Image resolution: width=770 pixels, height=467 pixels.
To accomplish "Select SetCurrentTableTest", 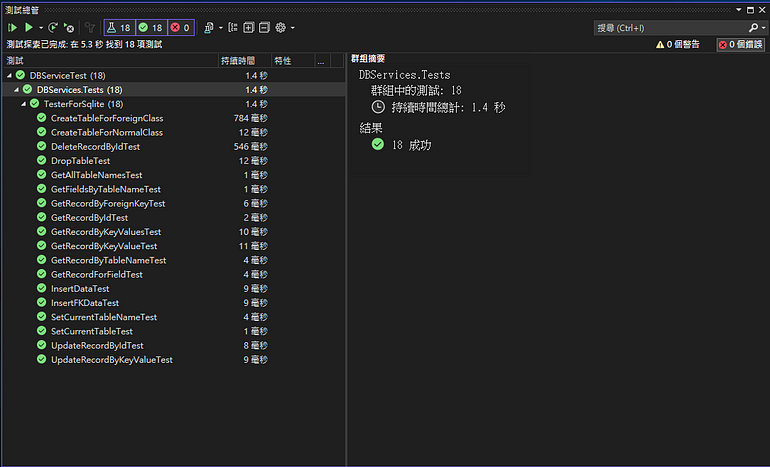I will coord(92,332).
